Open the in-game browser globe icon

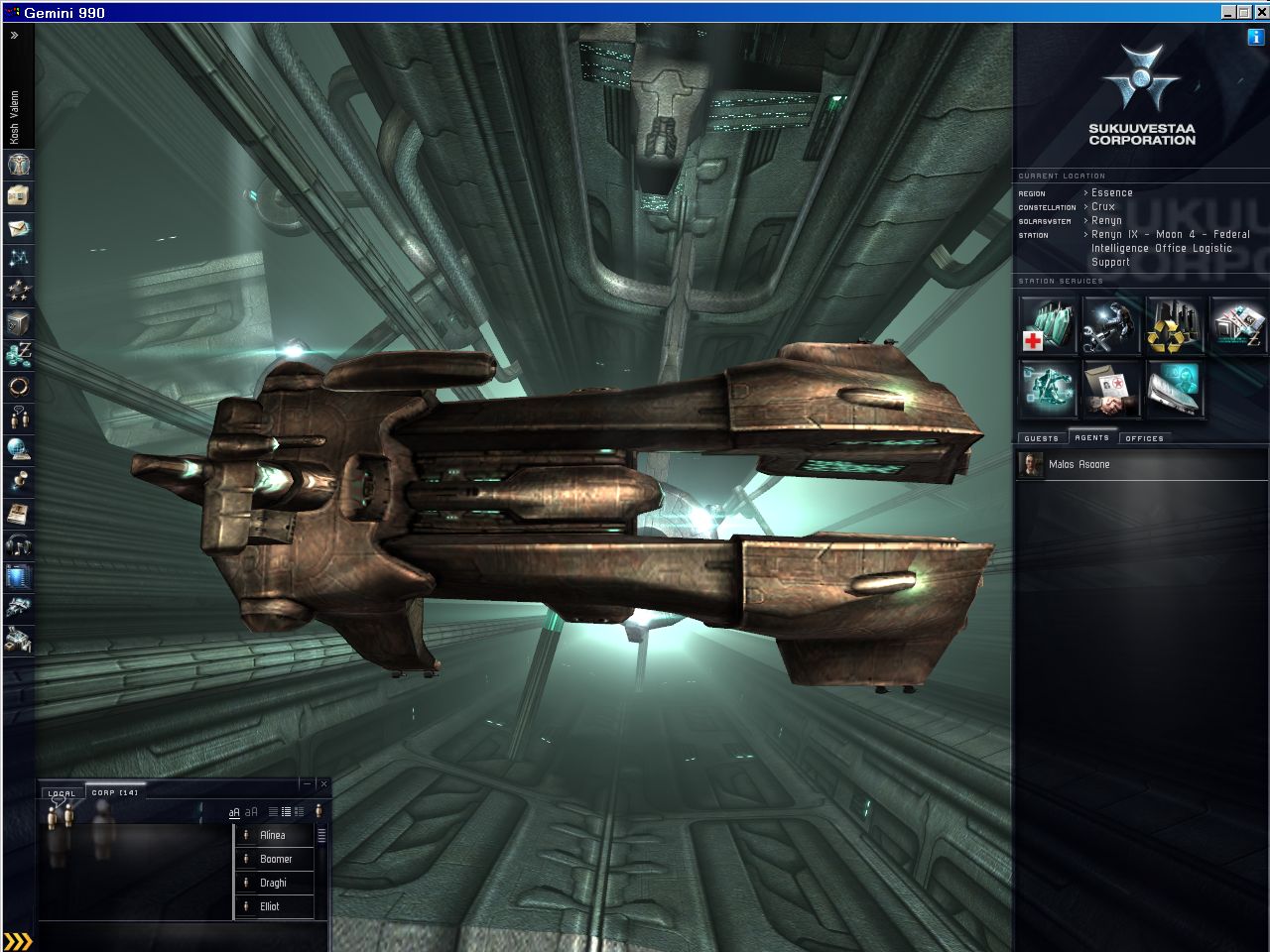18,449
